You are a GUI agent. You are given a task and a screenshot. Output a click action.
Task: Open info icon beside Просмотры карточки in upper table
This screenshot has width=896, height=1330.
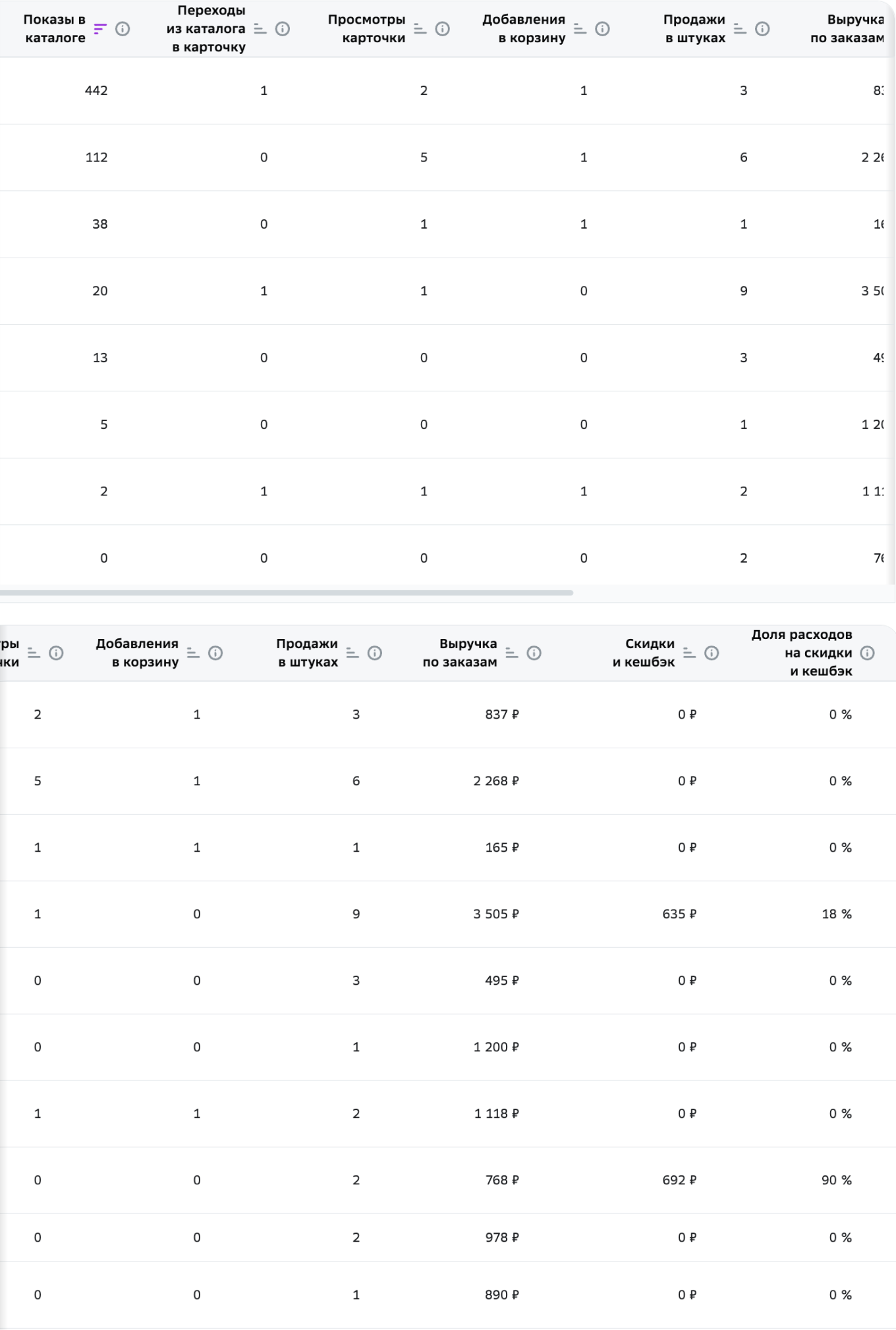(x=443, y=29)
